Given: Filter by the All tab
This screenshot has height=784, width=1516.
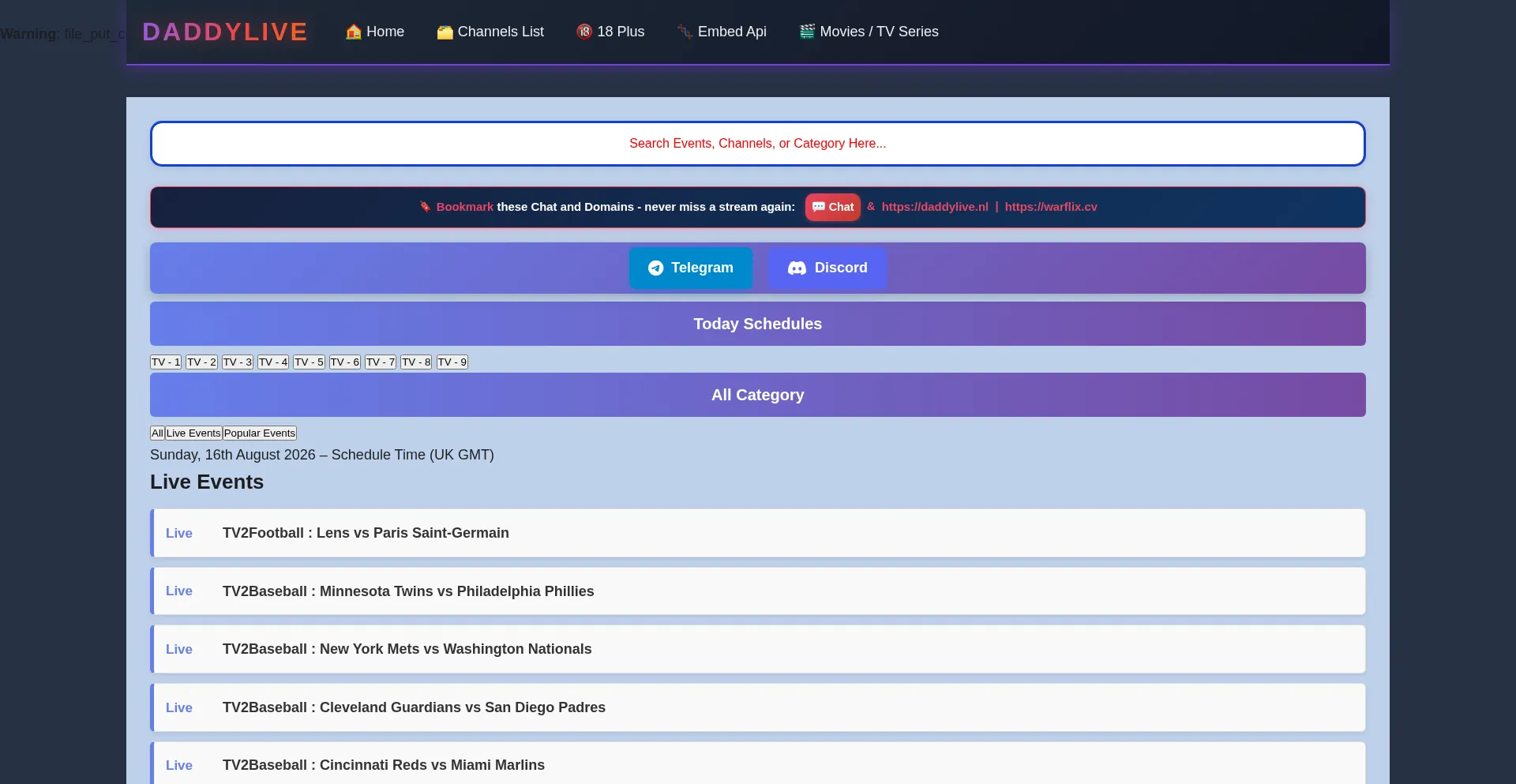Looking at the screenshot, I should pos(157,433).
